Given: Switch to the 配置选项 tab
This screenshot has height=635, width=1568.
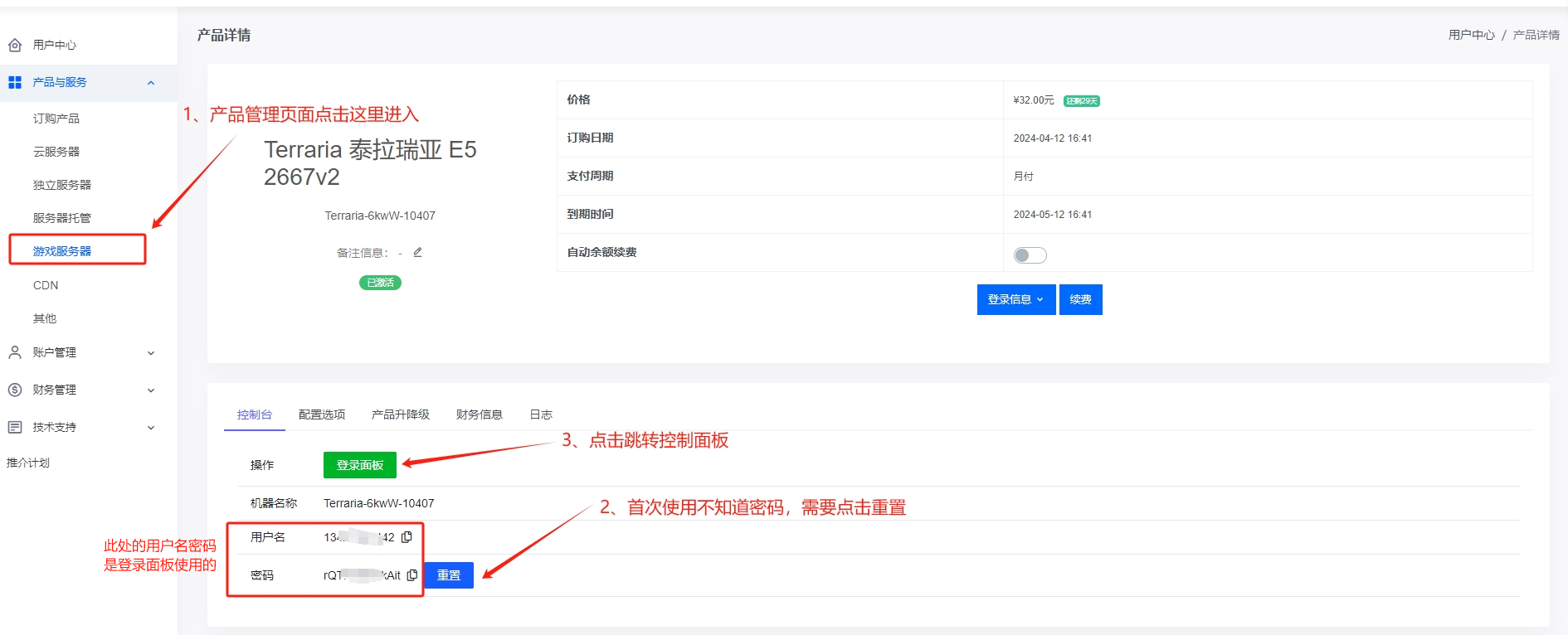Looking at the screenshot, I should click(x=322, y=414).
